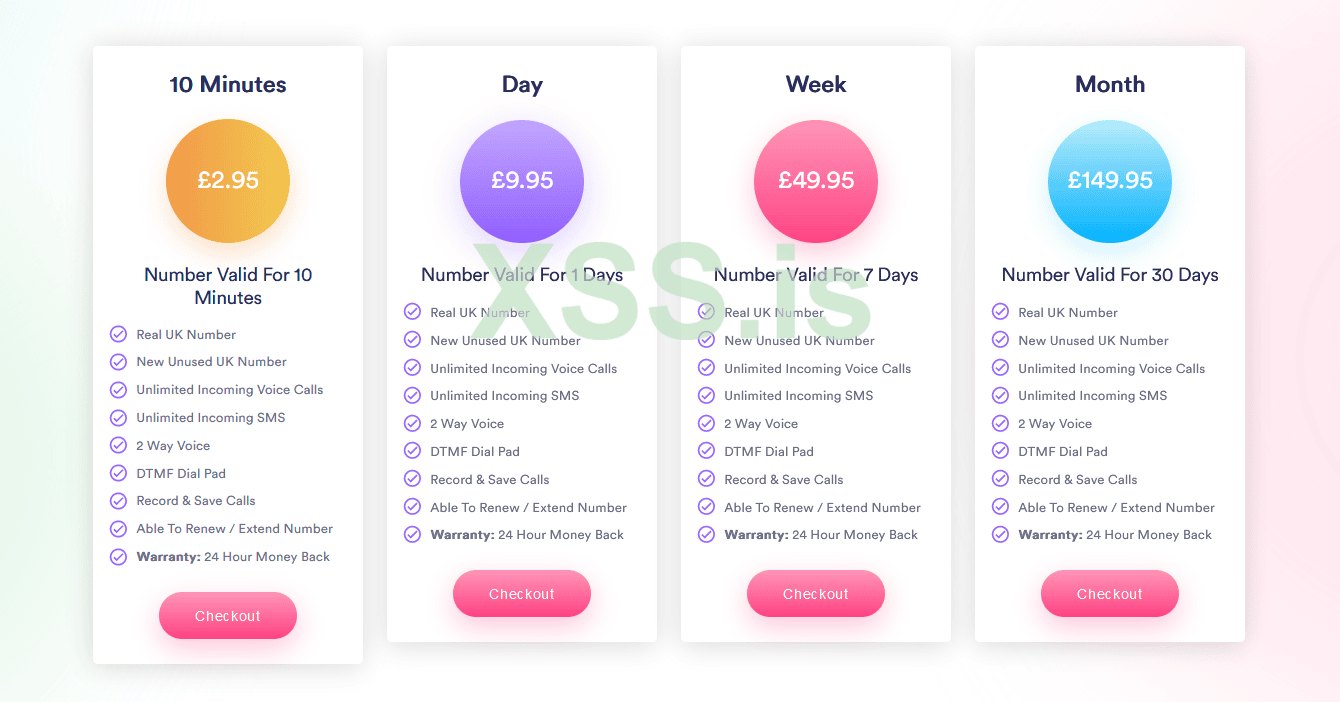Click Number Valid For 7 Days text
Screen dimensions: 1340x702
tap(816, 275)
